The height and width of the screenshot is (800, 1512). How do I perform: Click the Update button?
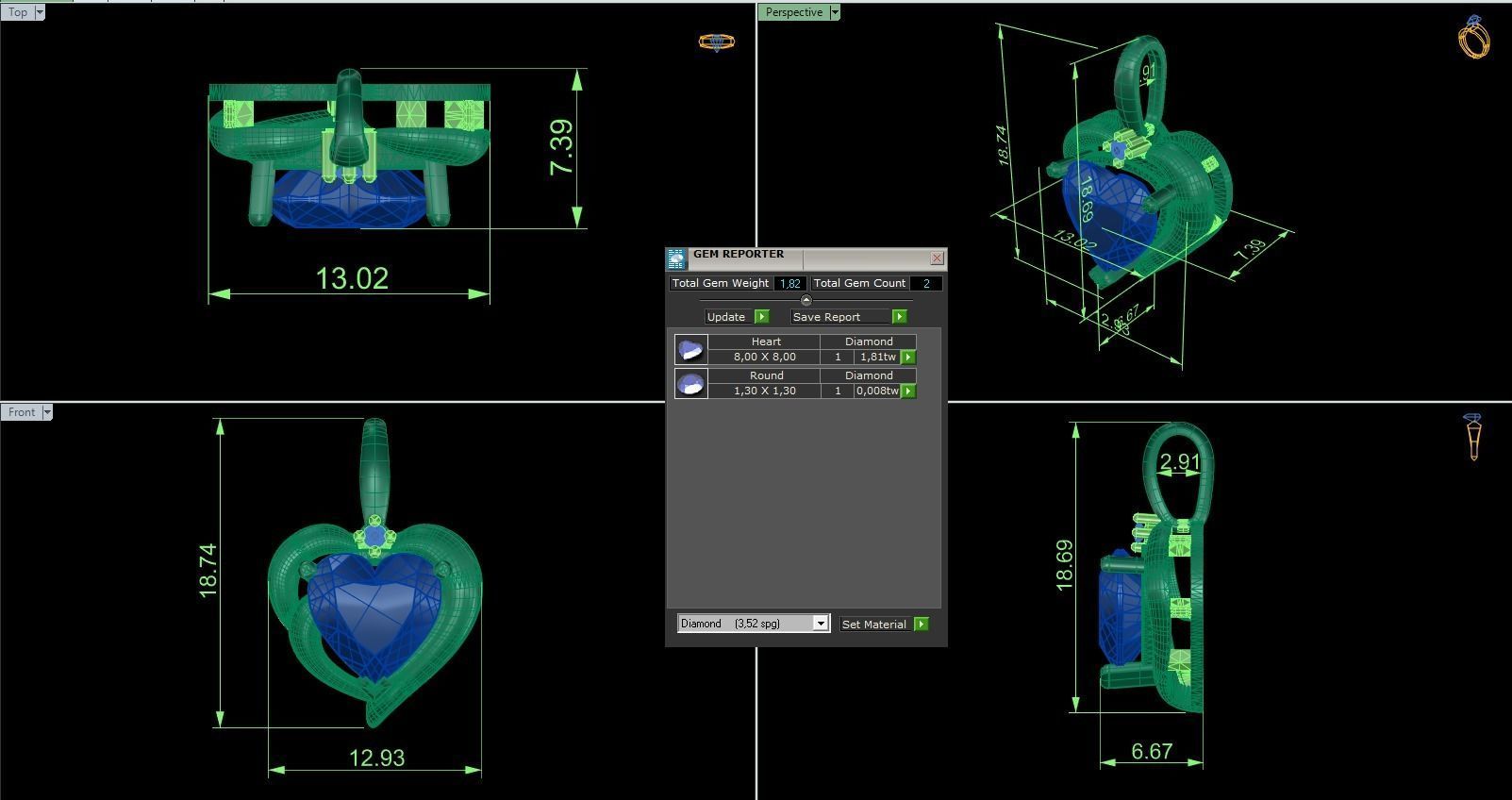728,317
